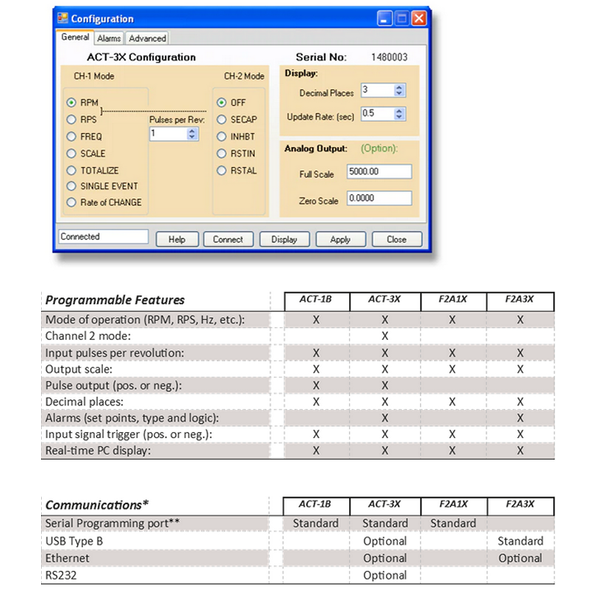600x600 pixels.
Task: Click the Output scale row label
Action: coord(79,369)
